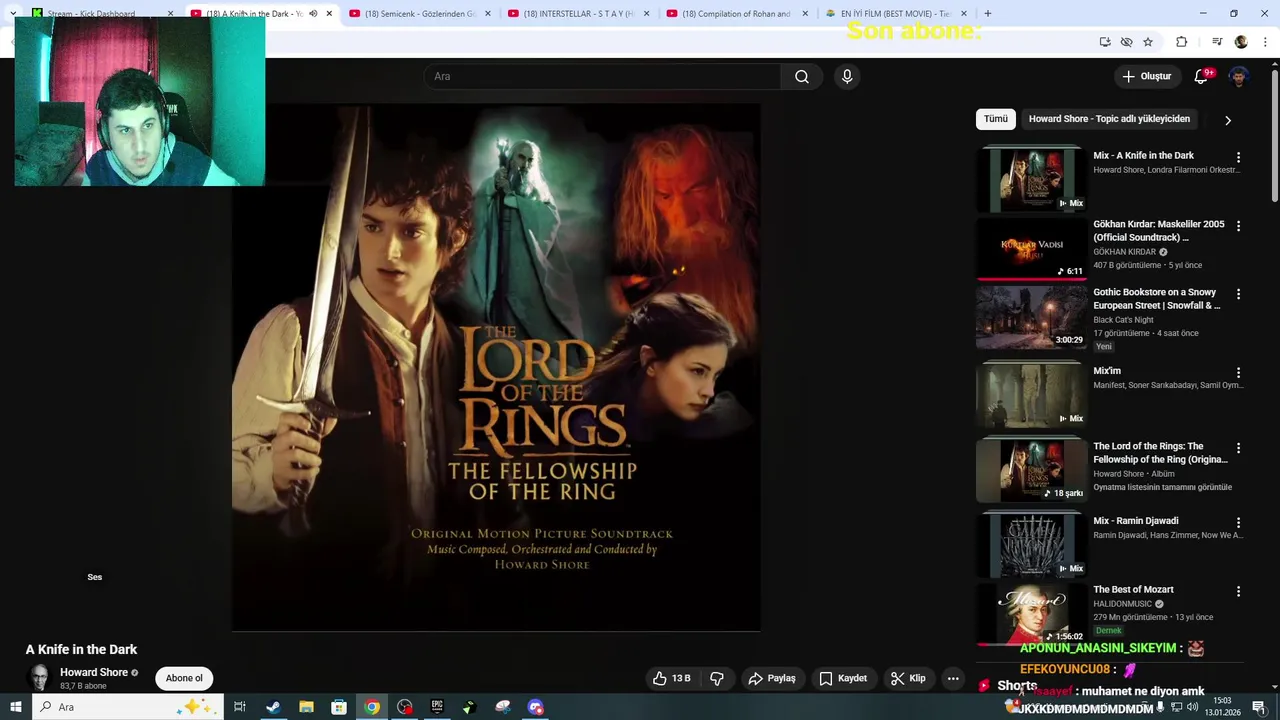
Task: Subscribe with Abone ol button
Action: click(184, 678)
